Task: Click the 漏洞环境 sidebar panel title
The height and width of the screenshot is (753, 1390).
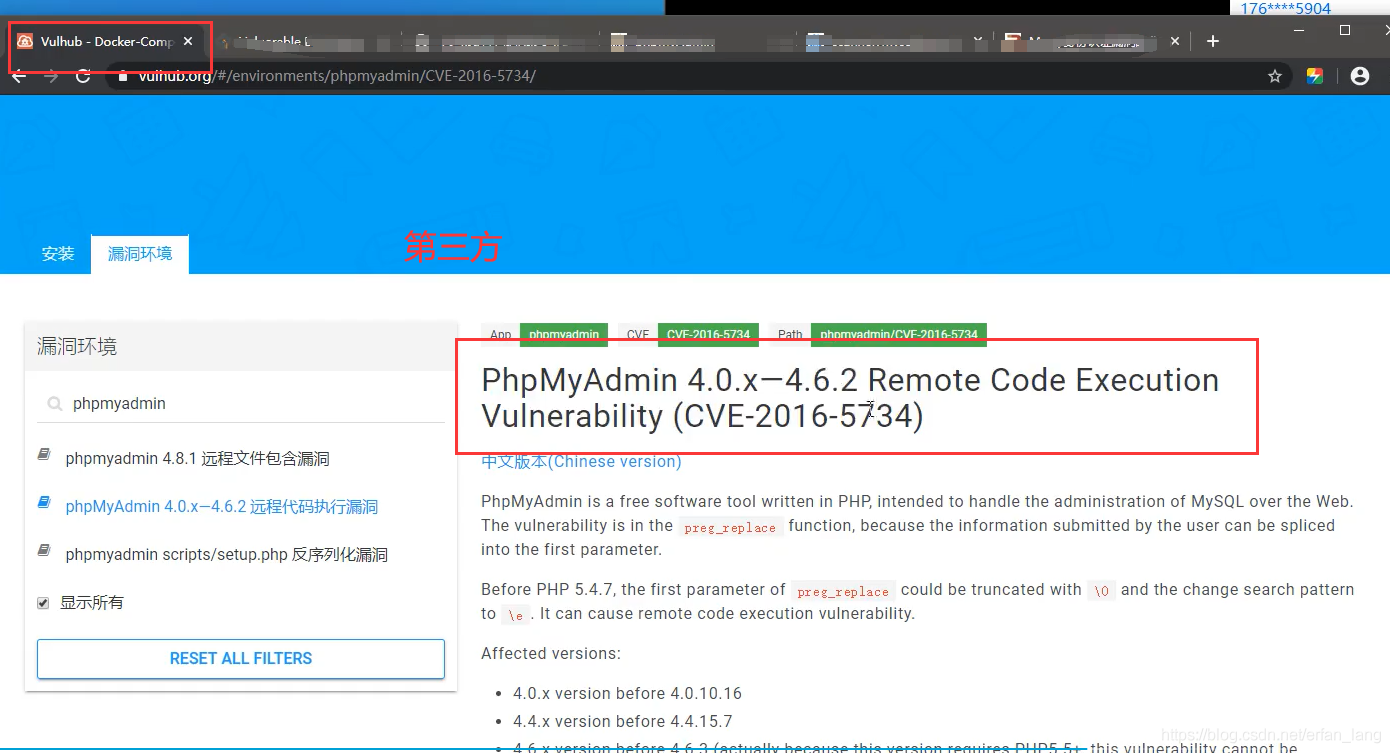Action: (77, 346)
